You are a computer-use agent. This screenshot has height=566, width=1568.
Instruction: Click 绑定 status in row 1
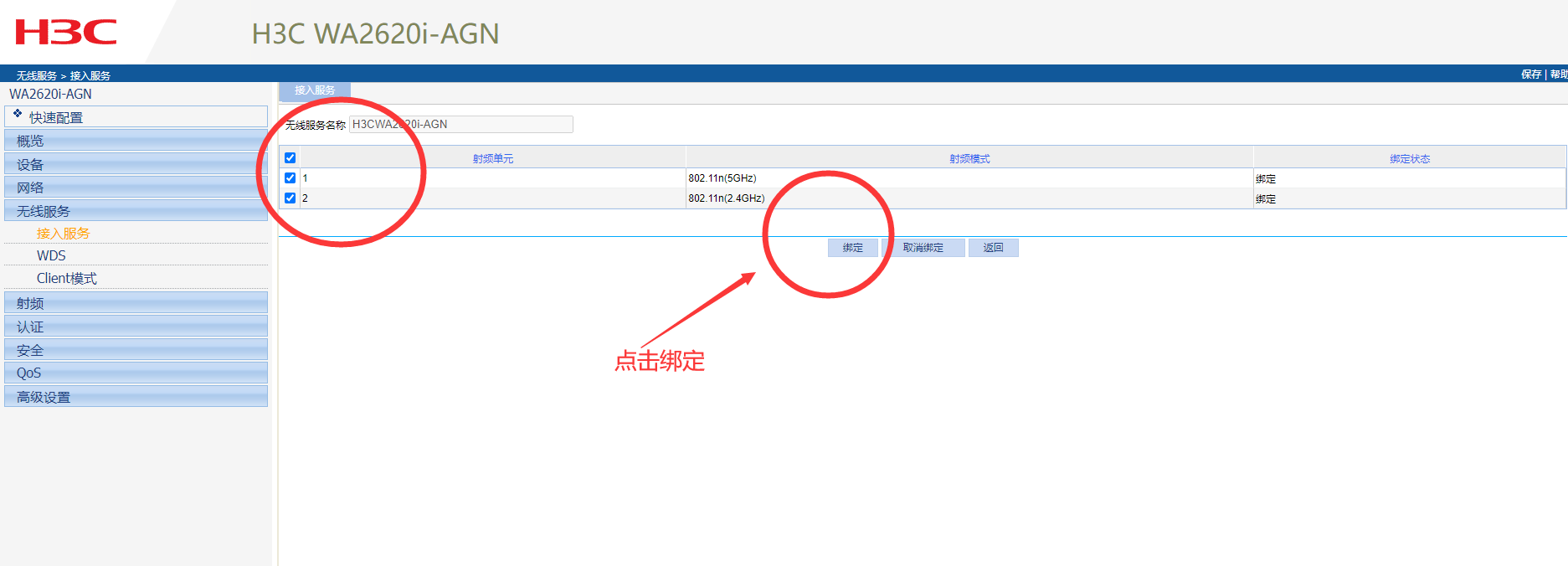click(x=1266, y=179)
